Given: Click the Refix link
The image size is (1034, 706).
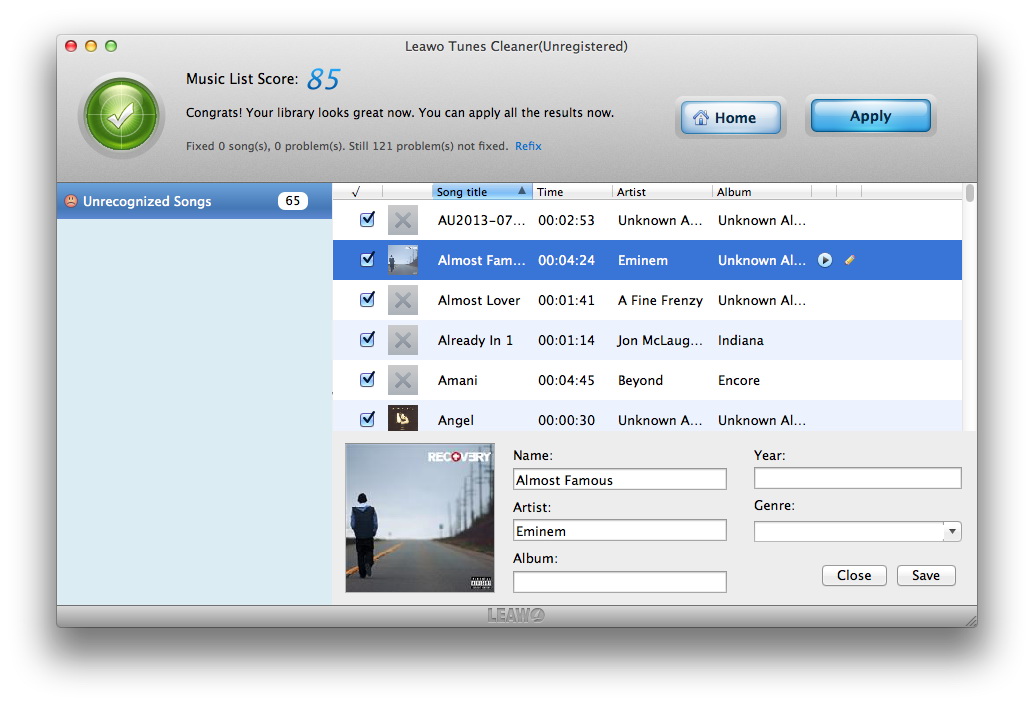Looking at the screenshot, I should pos(528,146).
